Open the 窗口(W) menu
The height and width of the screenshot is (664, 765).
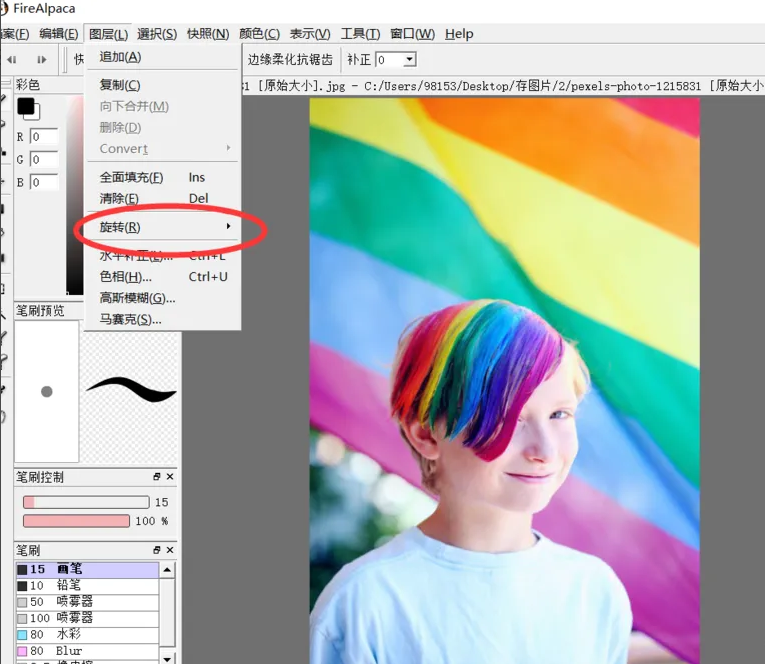412,34
